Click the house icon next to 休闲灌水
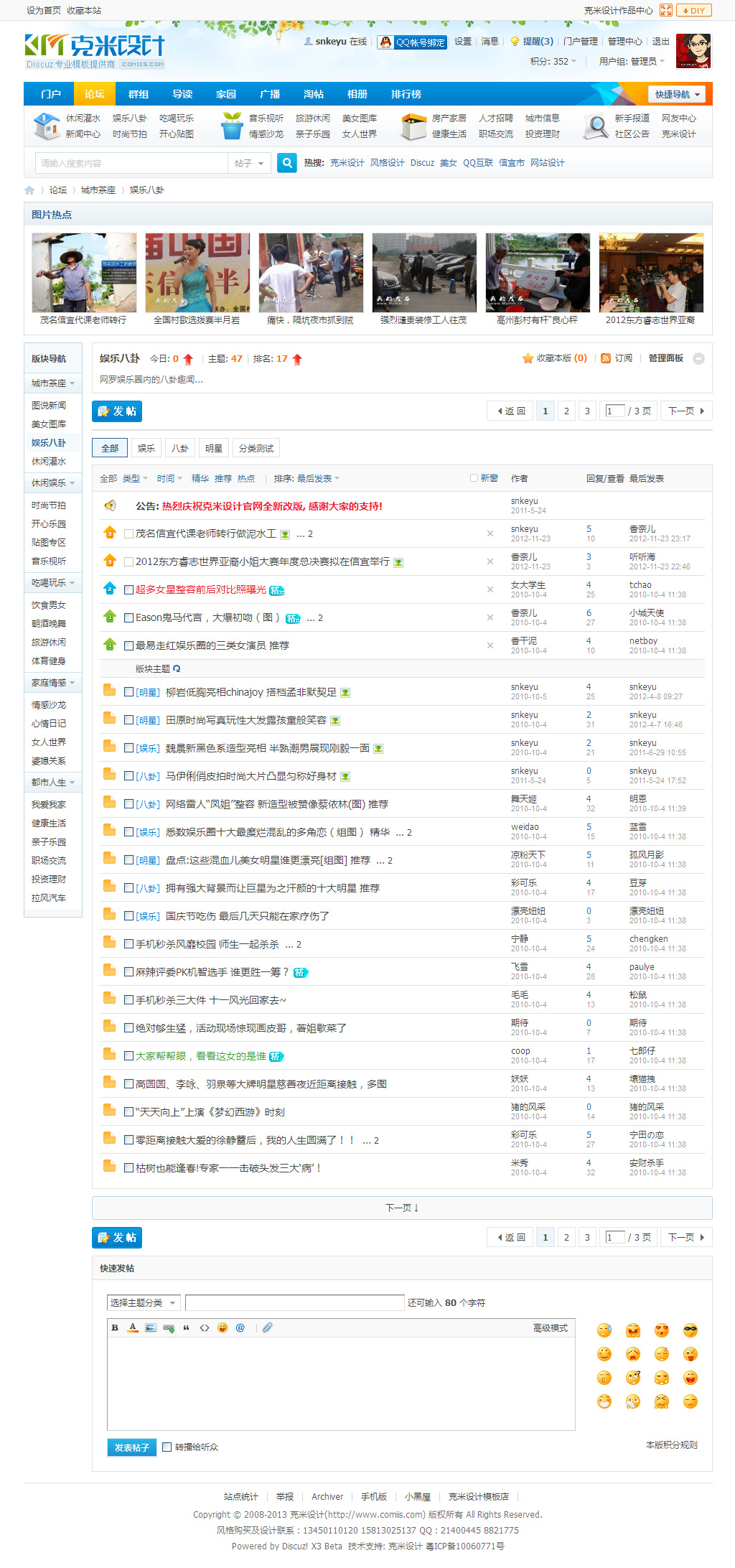This screenshot has width=735, height=1568. (x=47, y=126)
